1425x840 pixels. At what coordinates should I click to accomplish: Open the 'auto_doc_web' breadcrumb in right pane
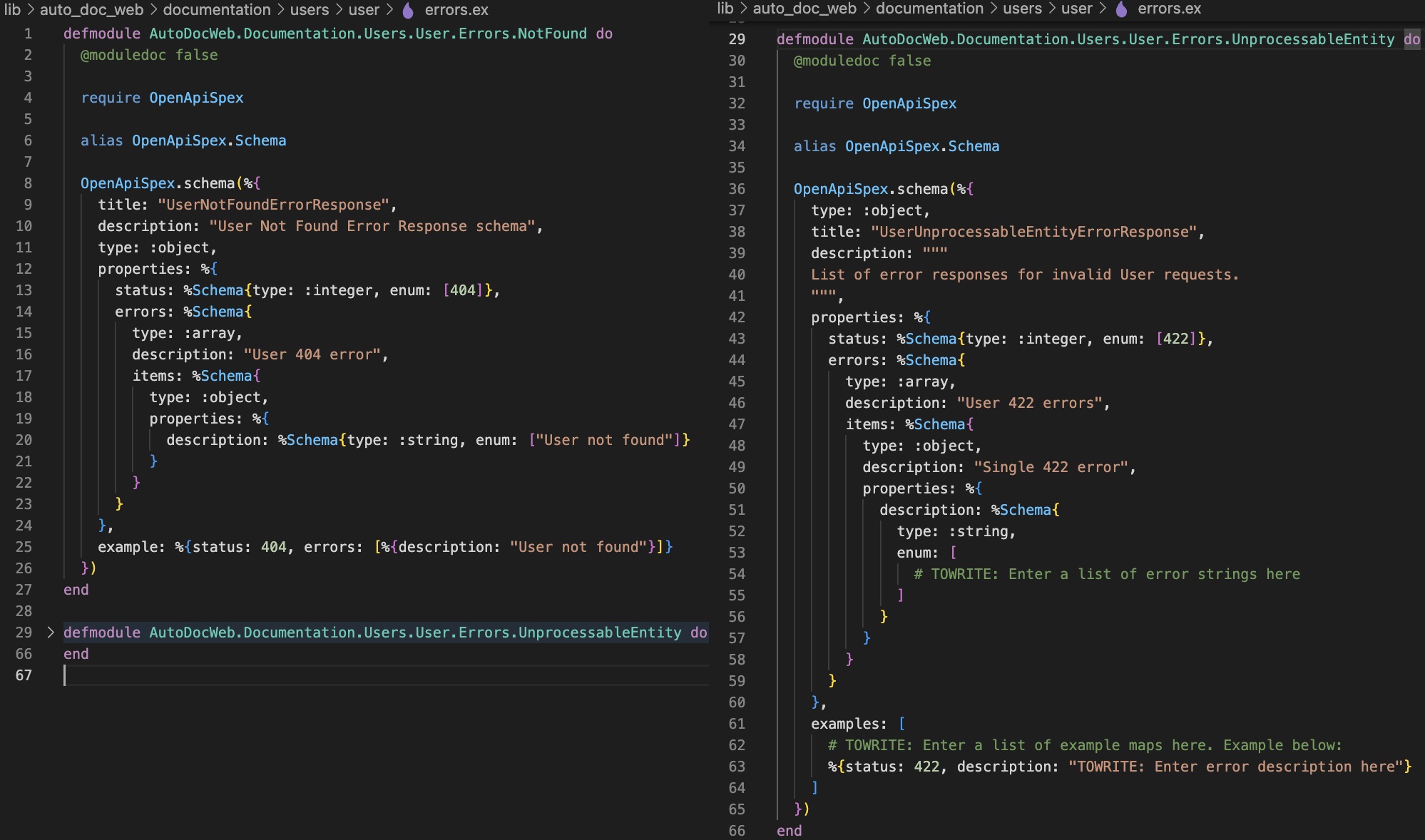click(805, 9)
